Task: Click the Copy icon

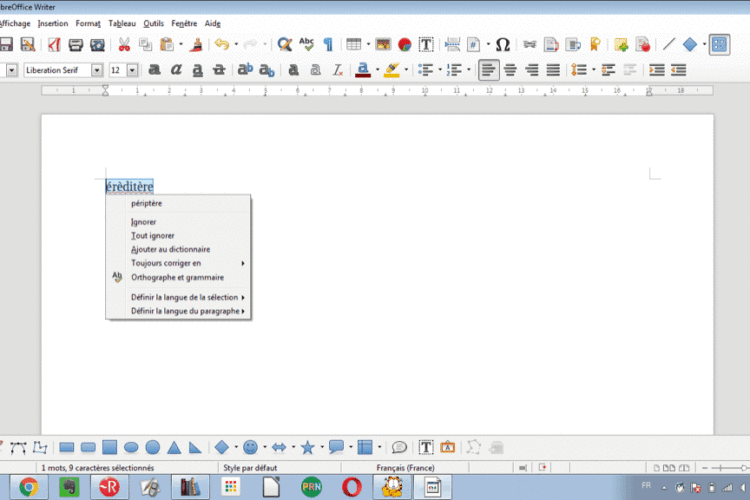Action: coord(145,44)
